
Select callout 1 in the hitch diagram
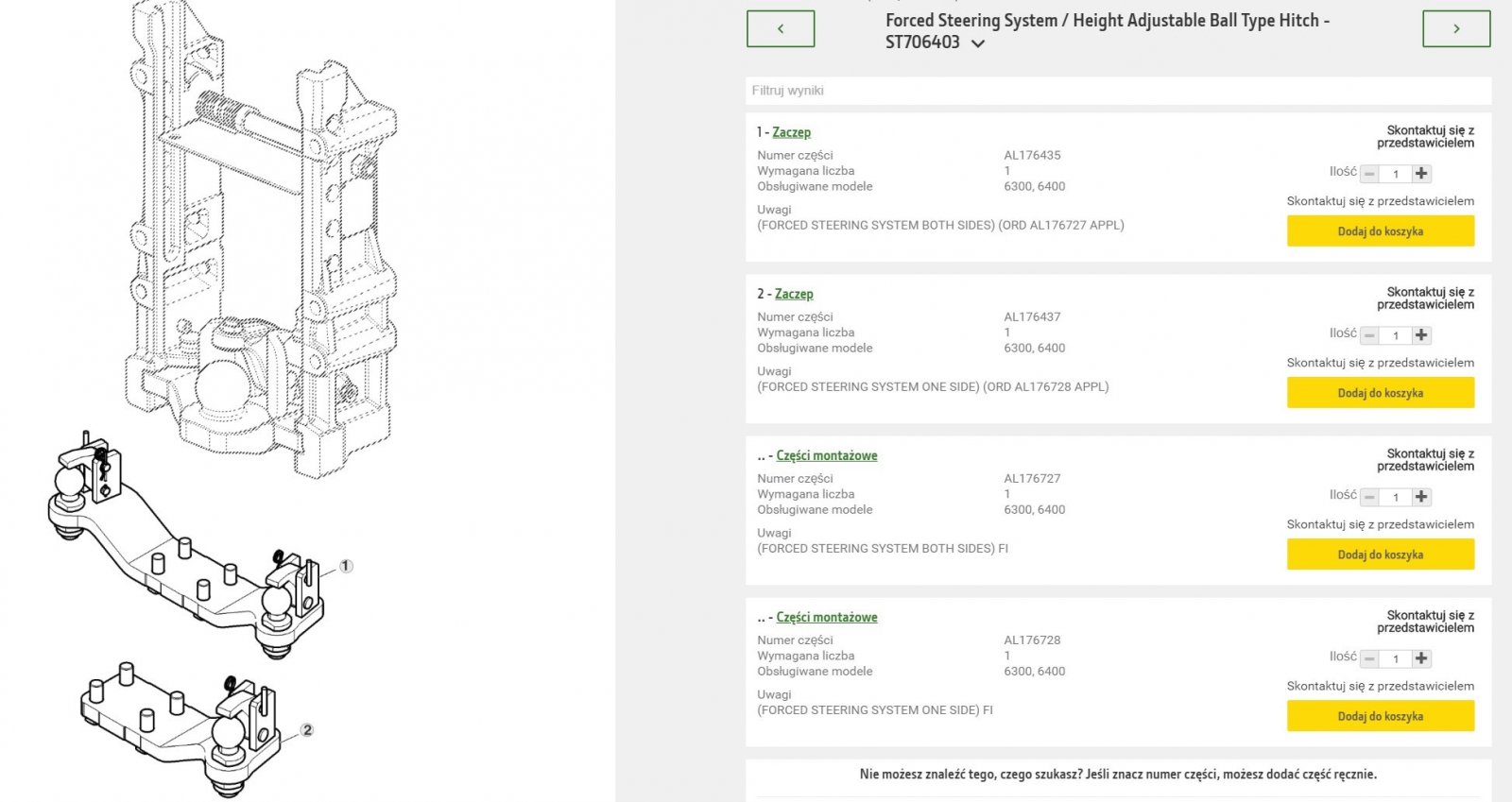346,566
